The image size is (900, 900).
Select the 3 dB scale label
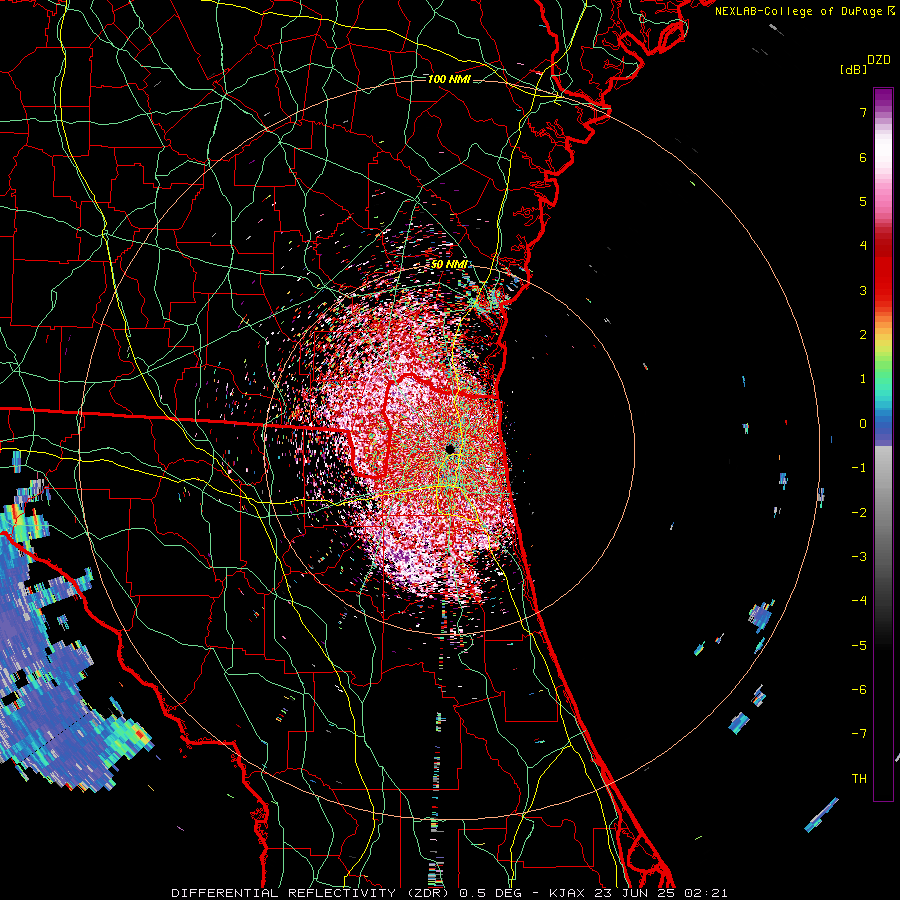click(863, 290)
